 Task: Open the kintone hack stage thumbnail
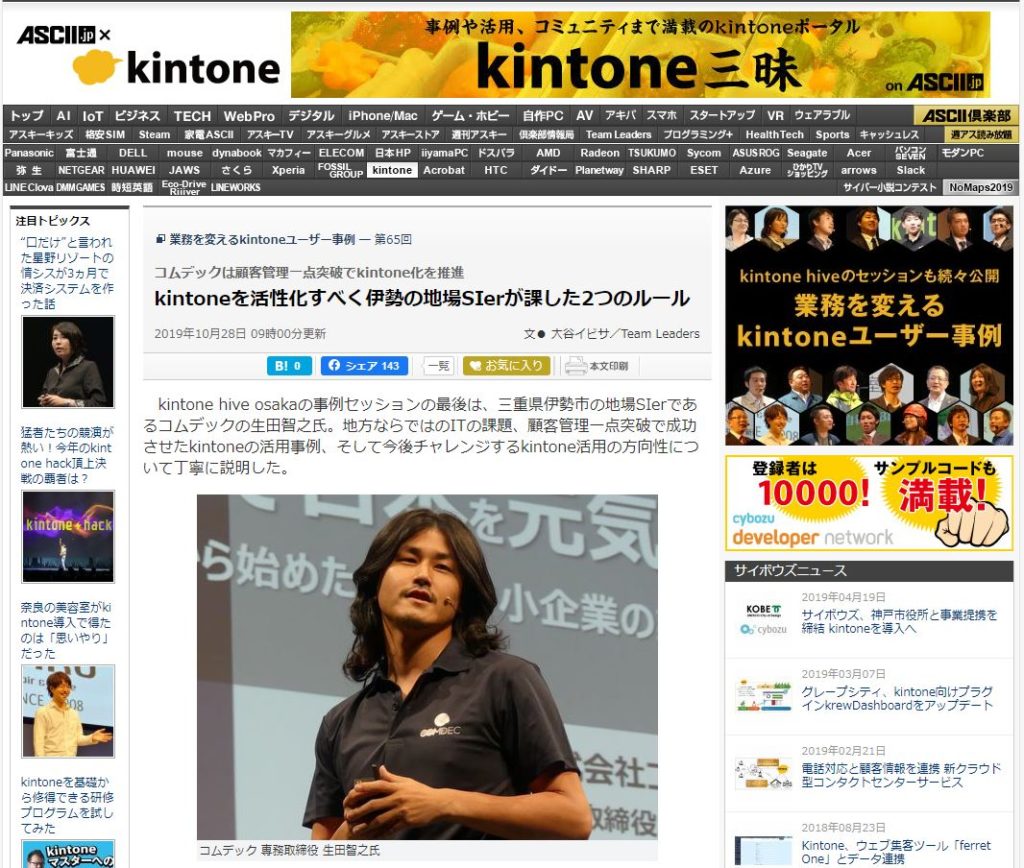pos(68,536)
